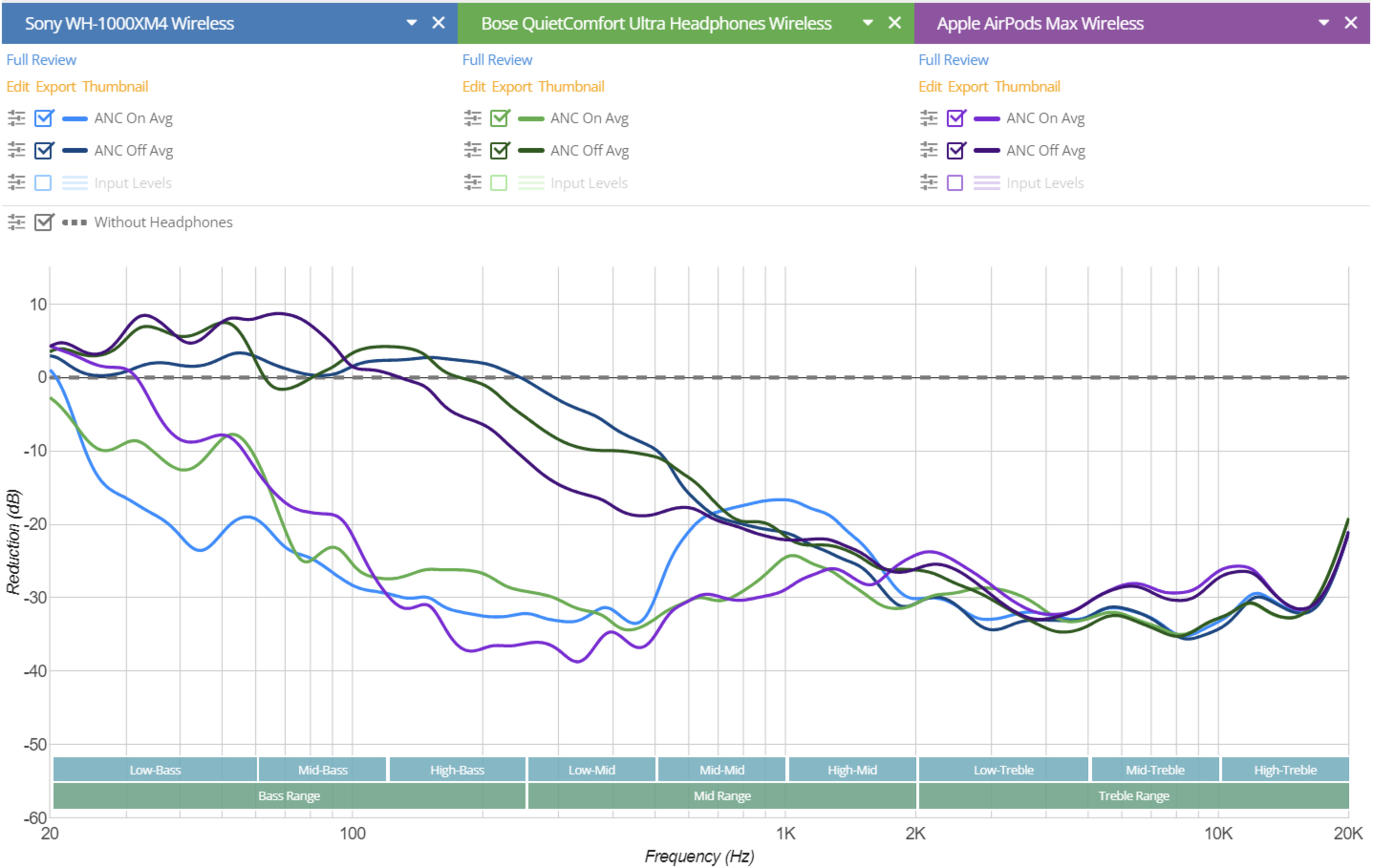Click the purple AirPods ANC On color line swatch
The width and height of the screenshot is (1373, 868).
(986, 119)
